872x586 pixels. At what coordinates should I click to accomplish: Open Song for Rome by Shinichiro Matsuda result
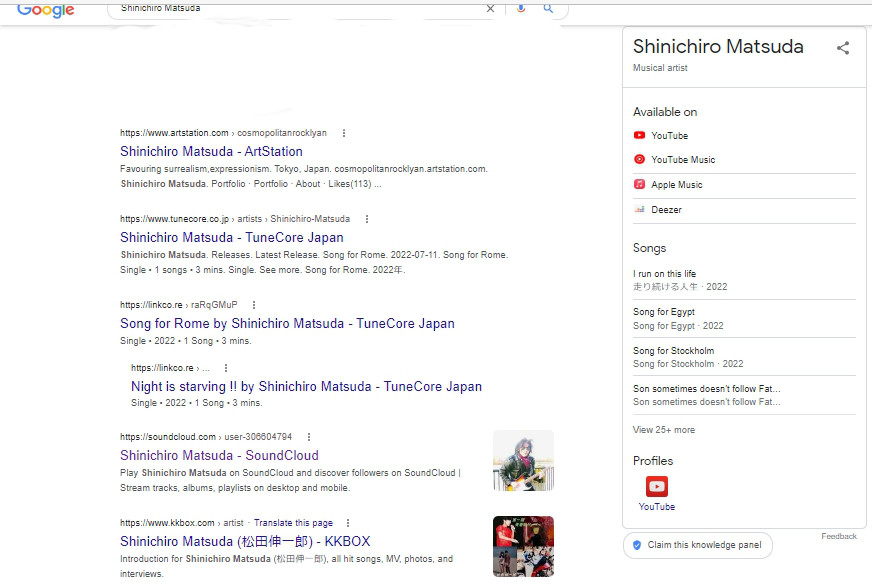tap(288, 324)
